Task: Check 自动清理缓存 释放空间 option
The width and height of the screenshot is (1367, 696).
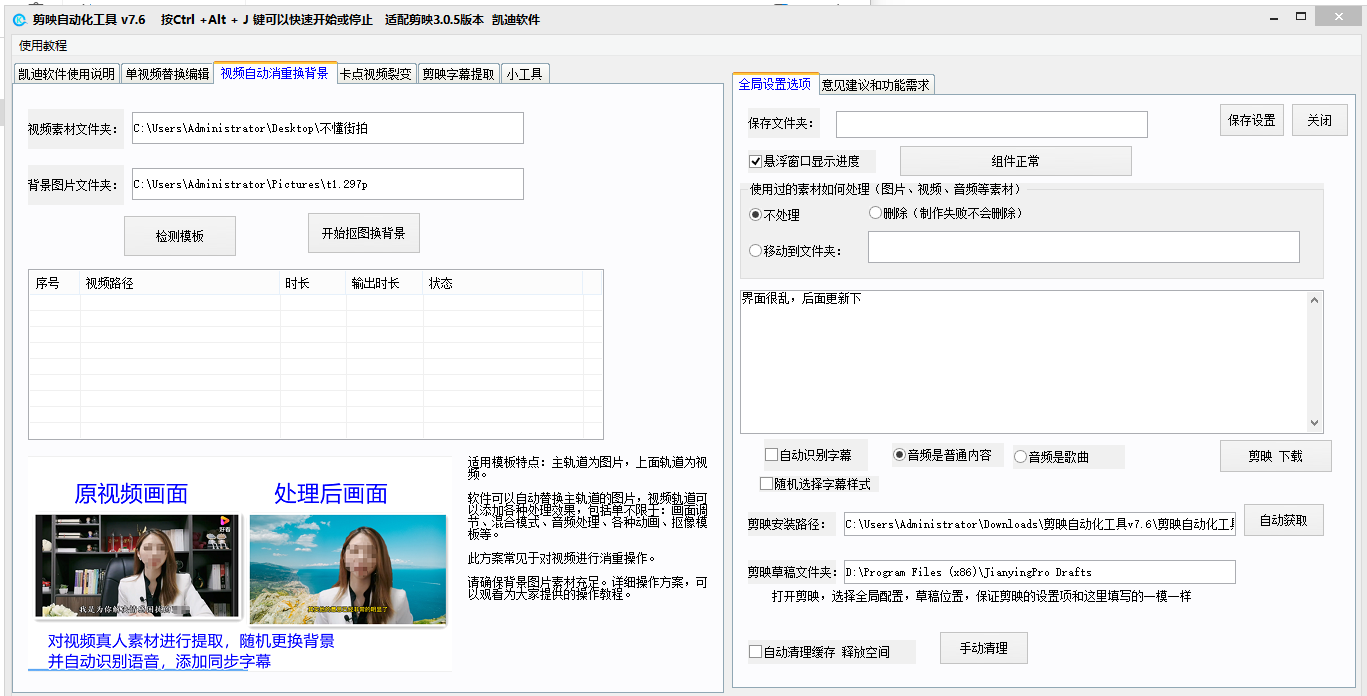Action: coord(756,652)
